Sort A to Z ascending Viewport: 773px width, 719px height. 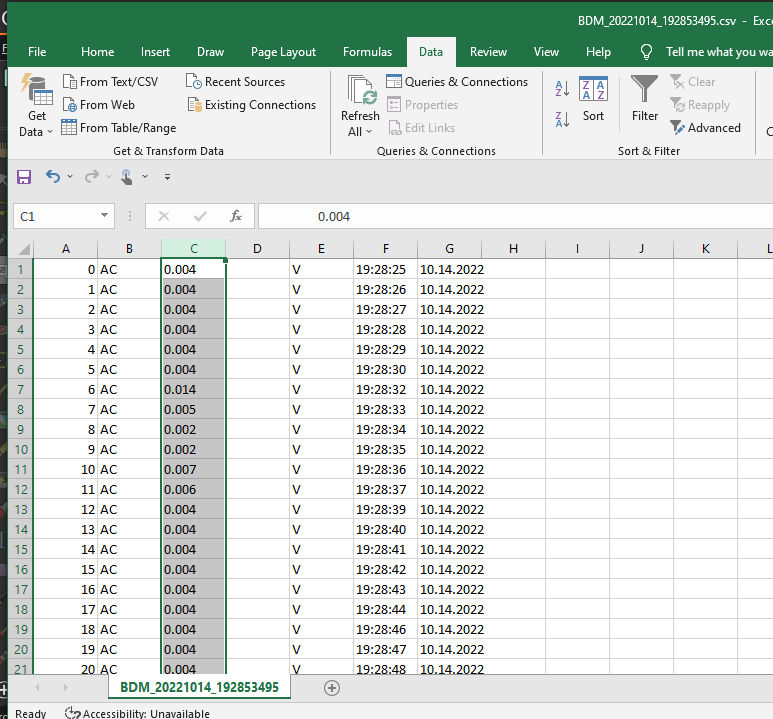[x=562, y=89]
